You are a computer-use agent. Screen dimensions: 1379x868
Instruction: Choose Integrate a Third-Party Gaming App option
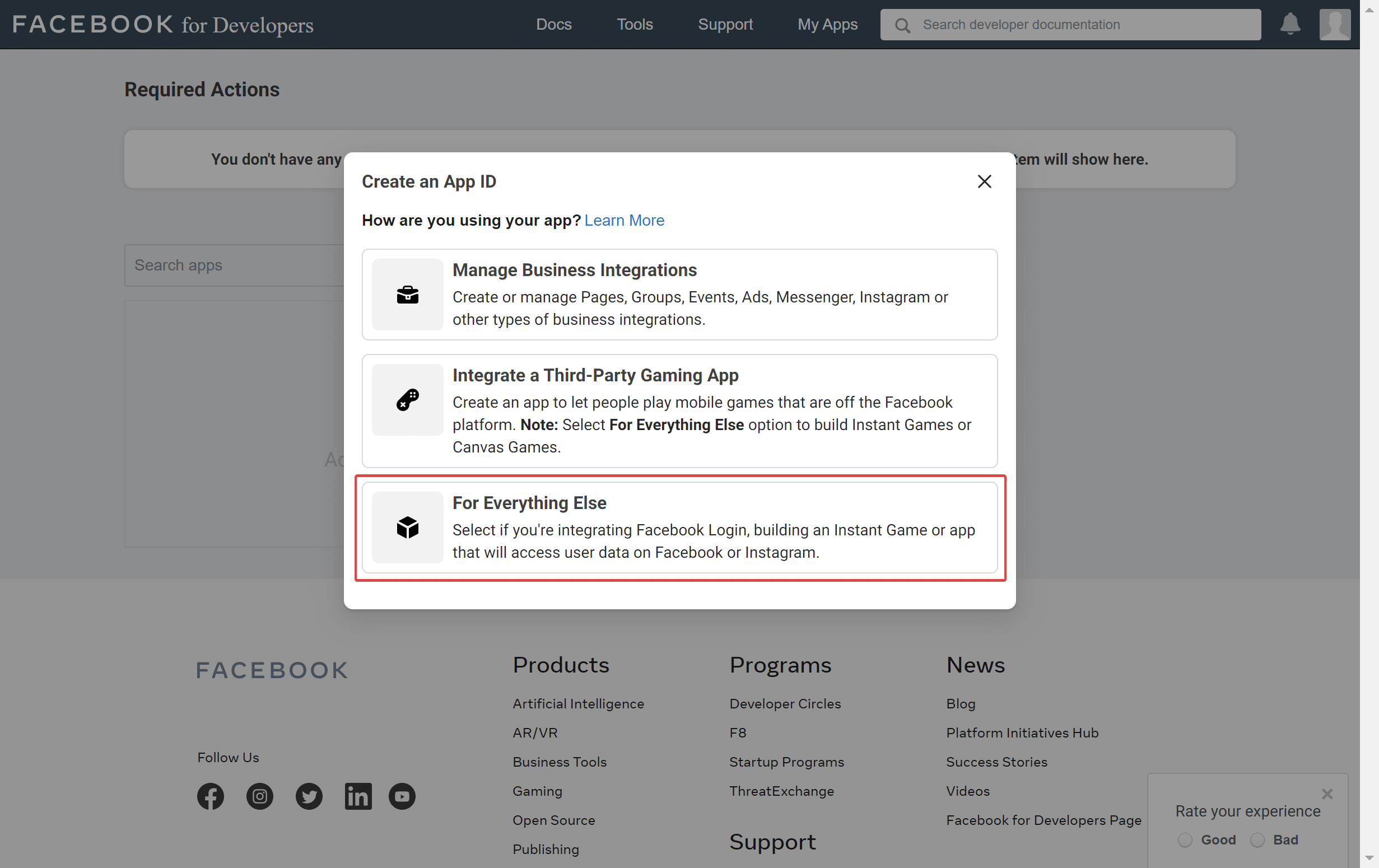pyautogui.click(x=679, y=410)
